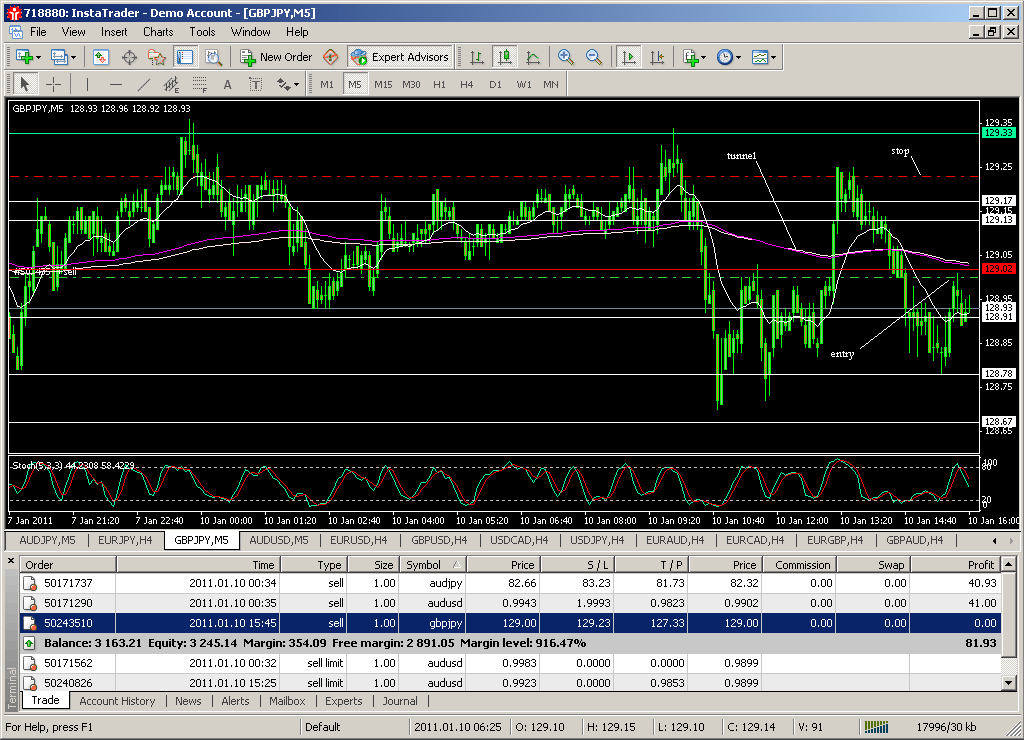Select the Fibonacci Retracement tool
The width and height of the screenshot is (1025, 740).
pos(199,84)
